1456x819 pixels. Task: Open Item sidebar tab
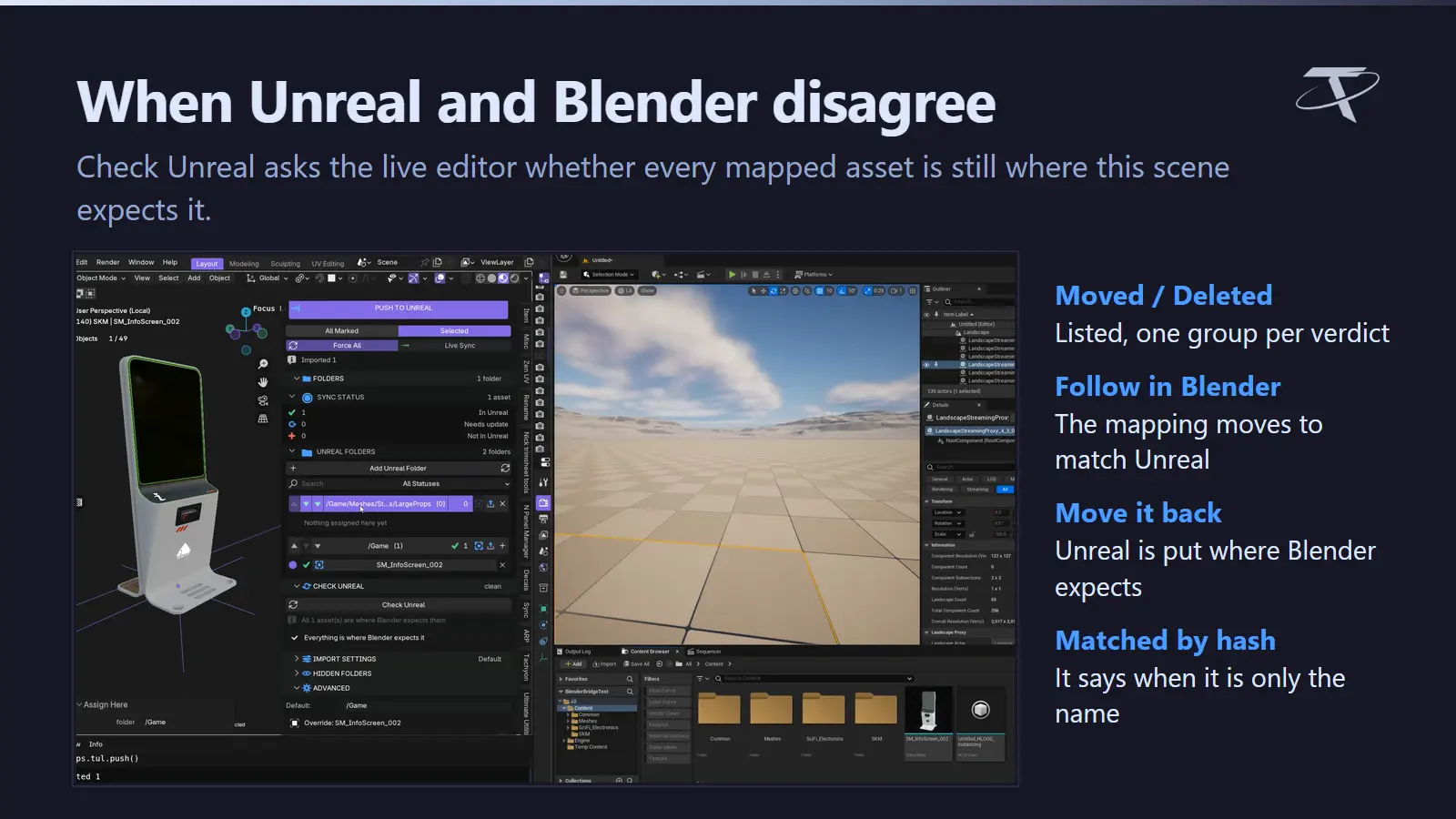point(526,315)
